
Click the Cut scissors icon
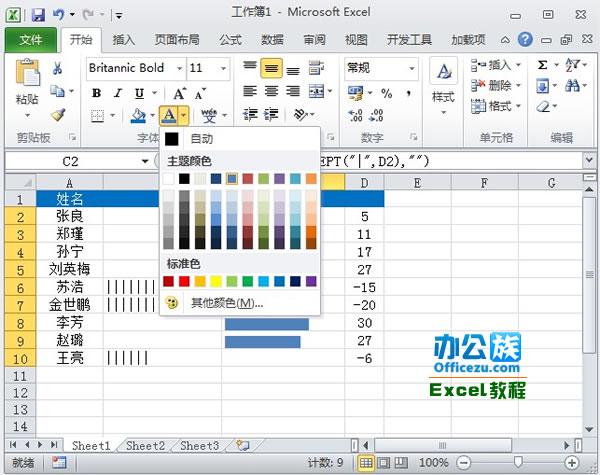click(x=58, y=69)
